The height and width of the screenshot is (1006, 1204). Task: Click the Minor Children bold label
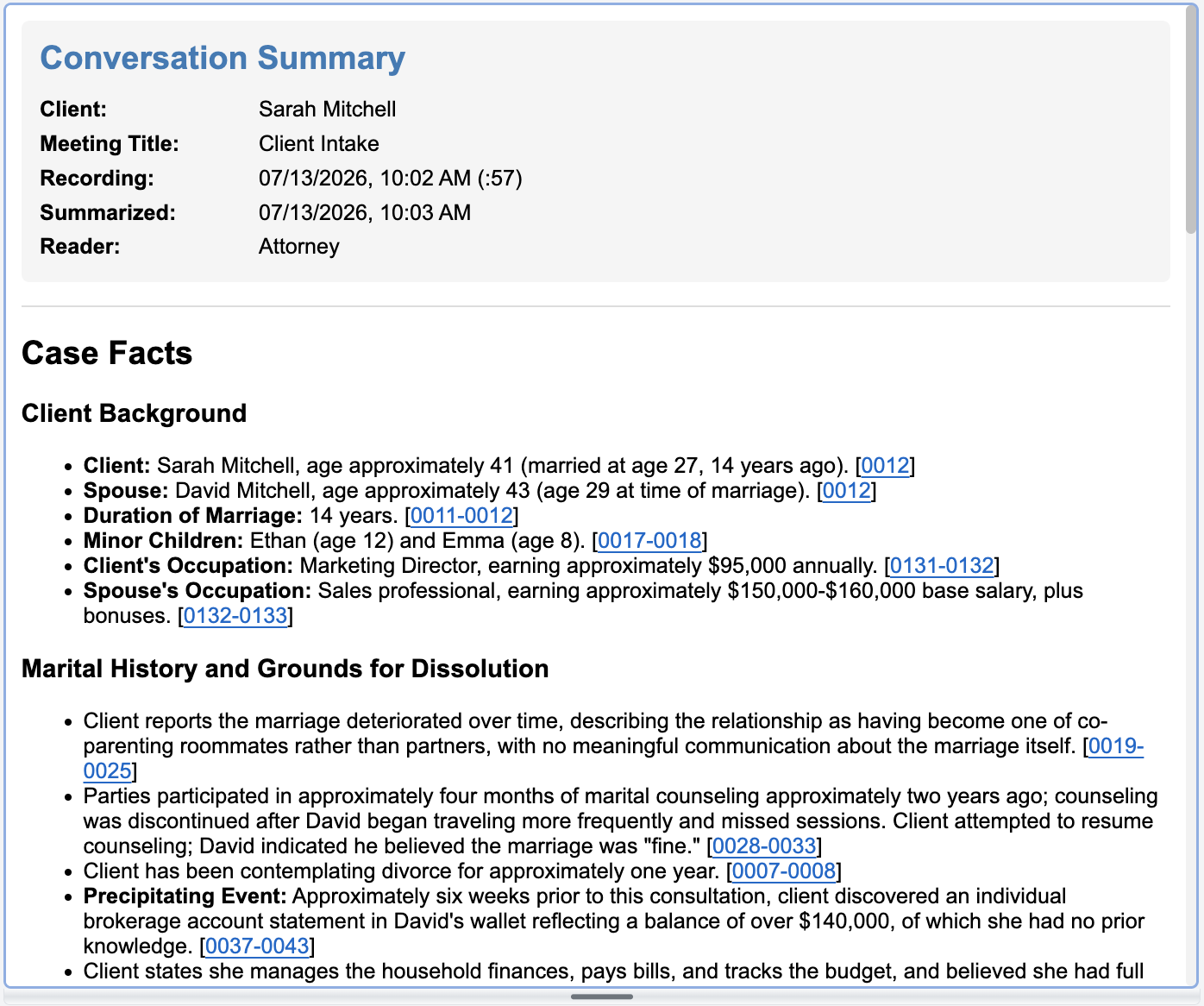(x=164, y=541)
